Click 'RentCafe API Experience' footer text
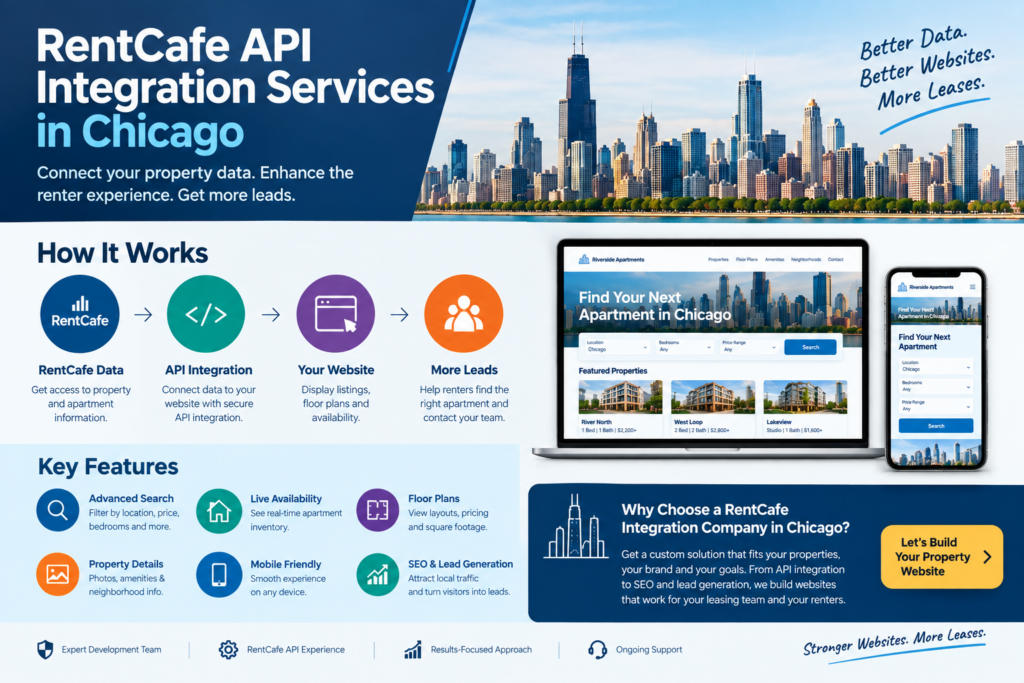The width and height of the screenshot is (1024, 683). (x=296, y=650)
